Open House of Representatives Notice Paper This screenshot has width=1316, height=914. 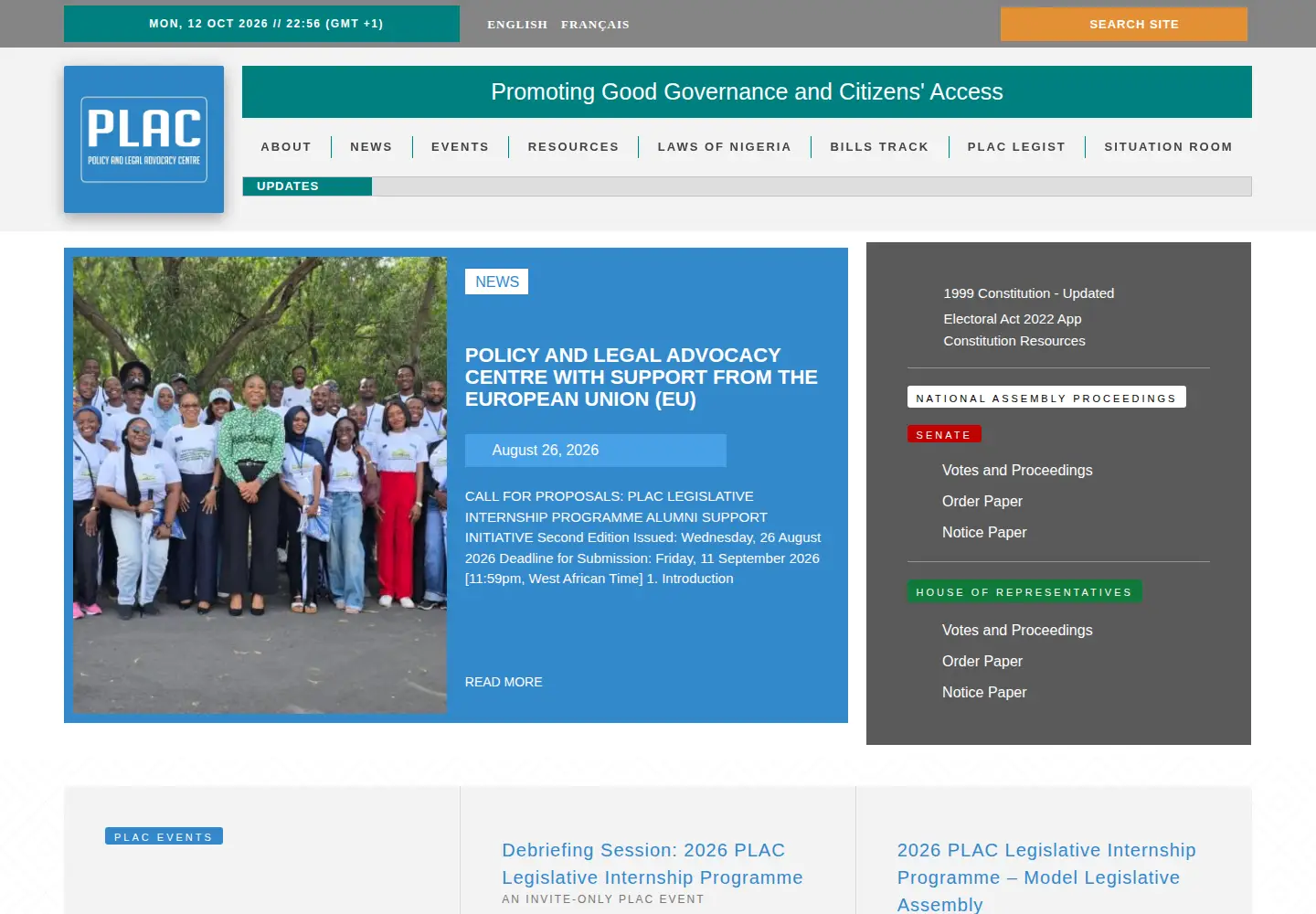point(984,692)
